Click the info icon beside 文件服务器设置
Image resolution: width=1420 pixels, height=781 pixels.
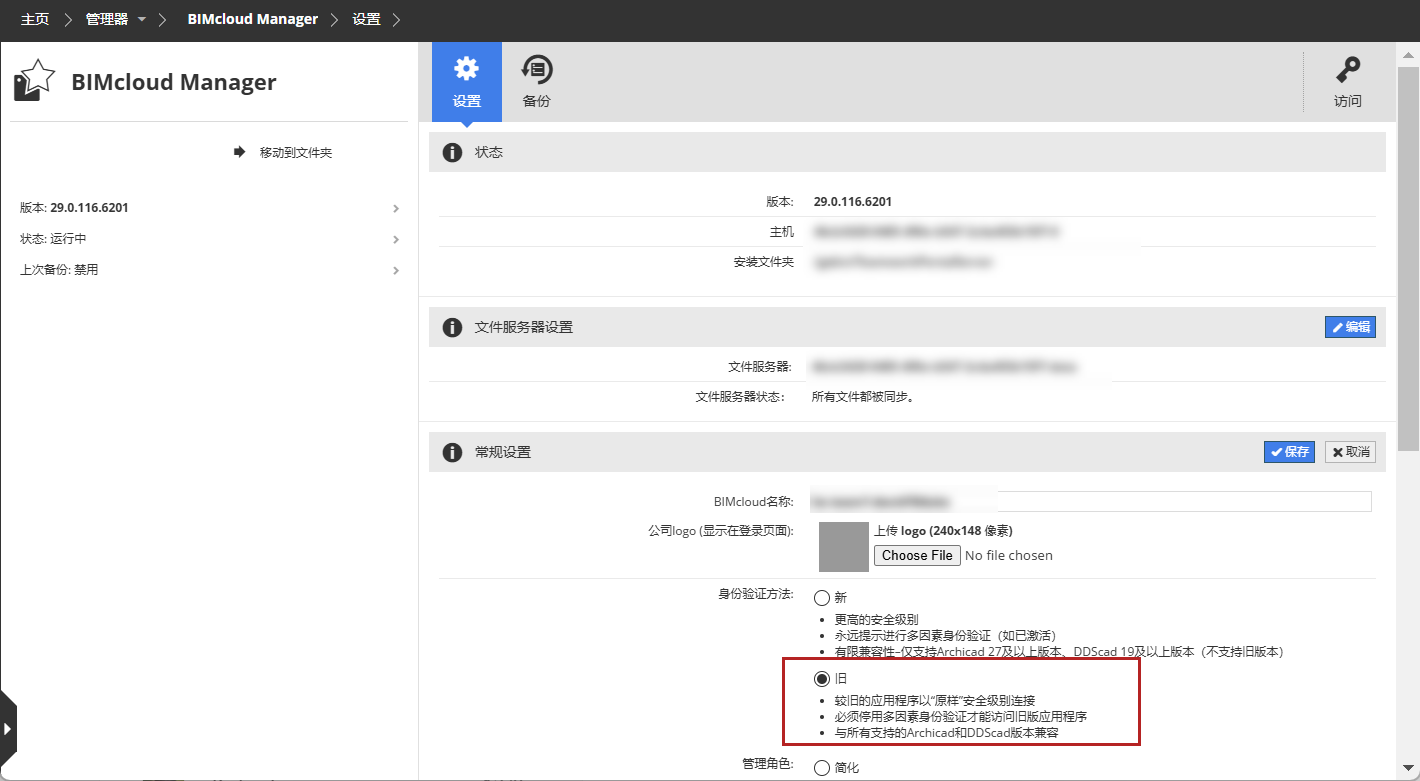pyautogui.click(x=452, y=327)
